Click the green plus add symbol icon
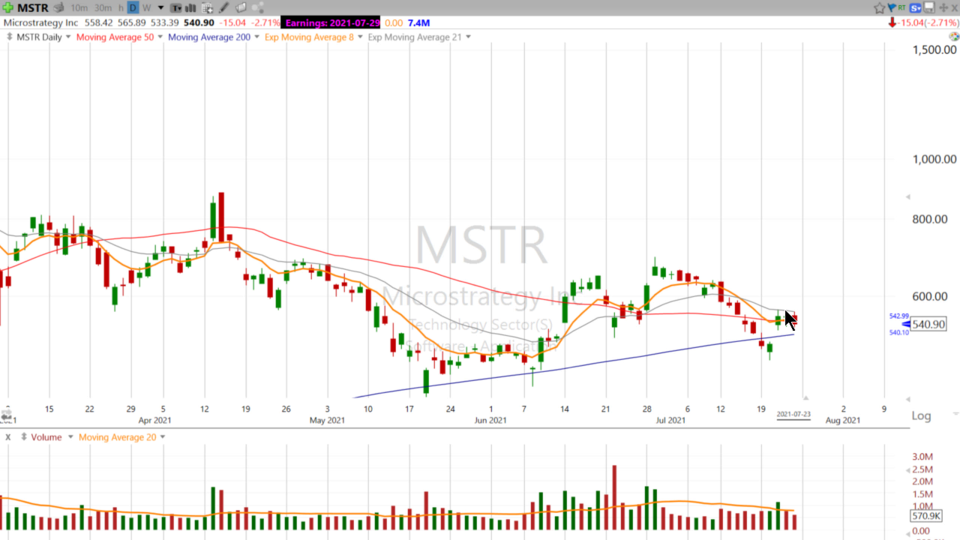960x540 pixels. tap(7, 7)
